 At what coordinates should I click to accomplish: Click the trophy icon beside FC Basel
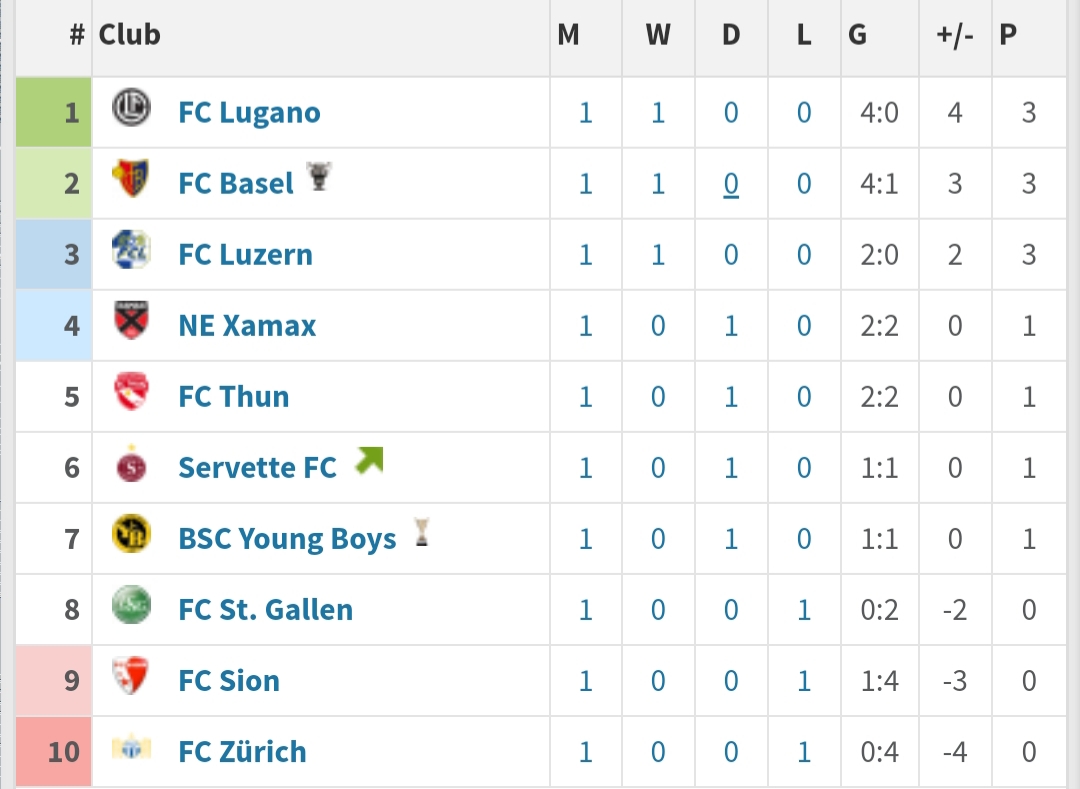(318, 176)
